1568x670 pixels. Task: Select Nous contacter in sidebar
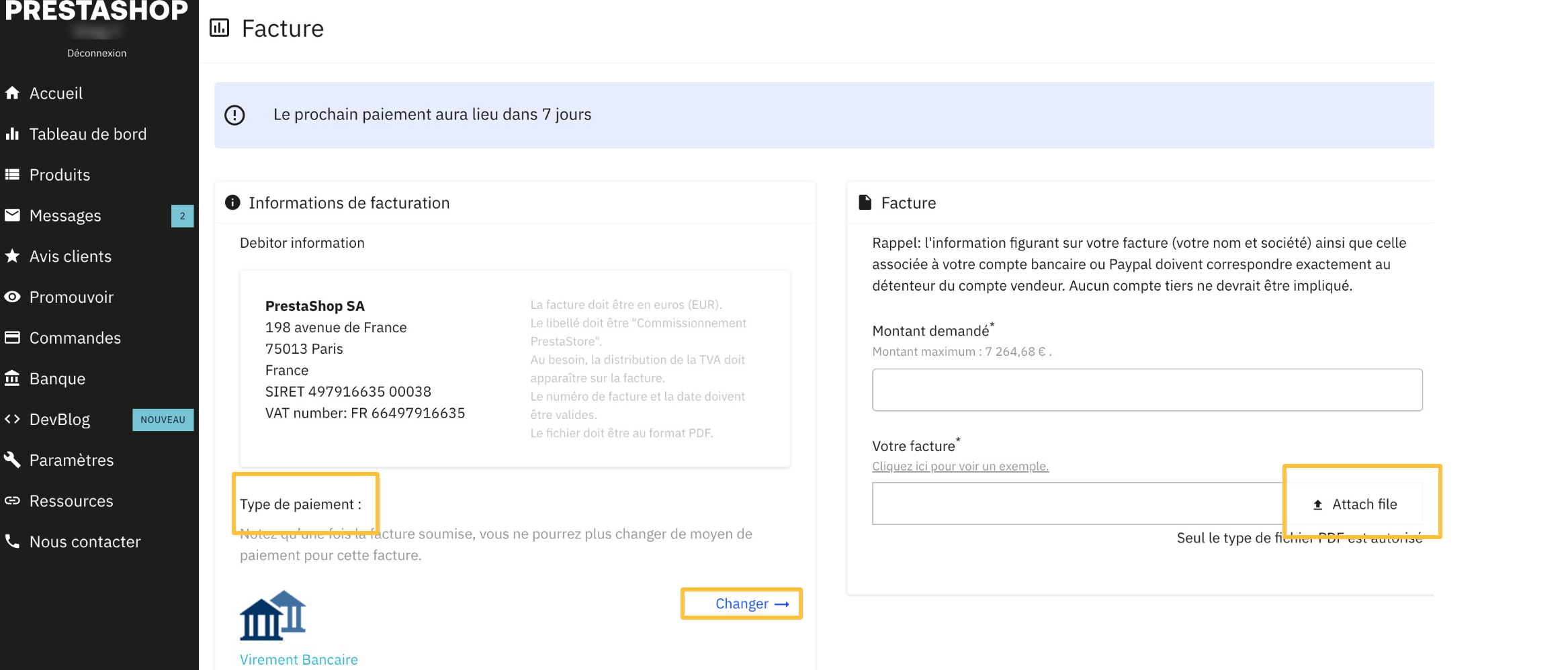85,542
